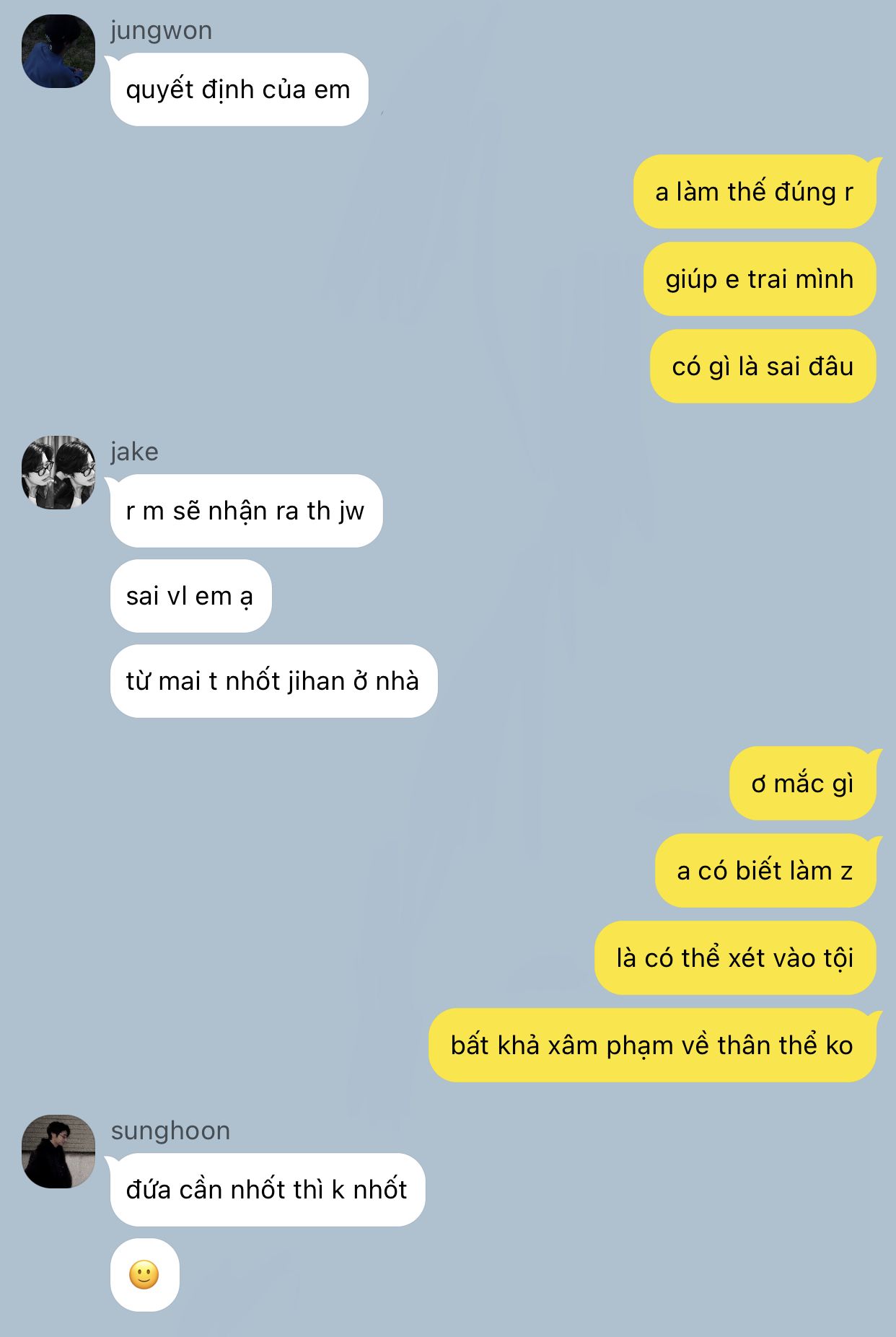The image size is (896, 1337).
Task: Tap jake's profile avatar
Action: 58,472
